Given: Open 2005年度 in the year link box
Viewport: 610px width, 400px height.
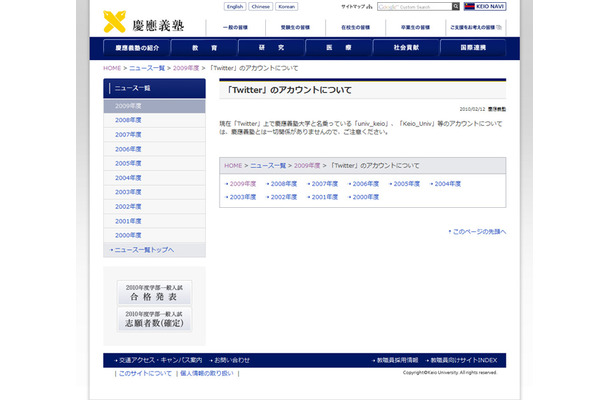Looking at the screenshot, I should pyautogui.click(x=405, y=184).
